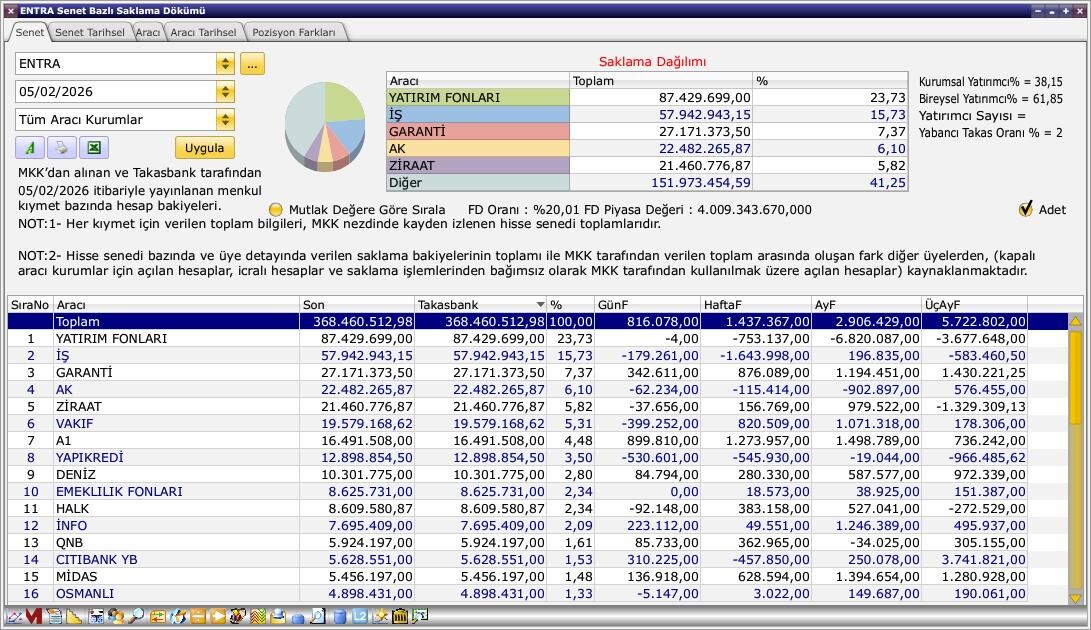The width and height of the screenshot is (1091, 630).
Task: Switch to the Senet Tarihsel tab
Action: (90, 32)
